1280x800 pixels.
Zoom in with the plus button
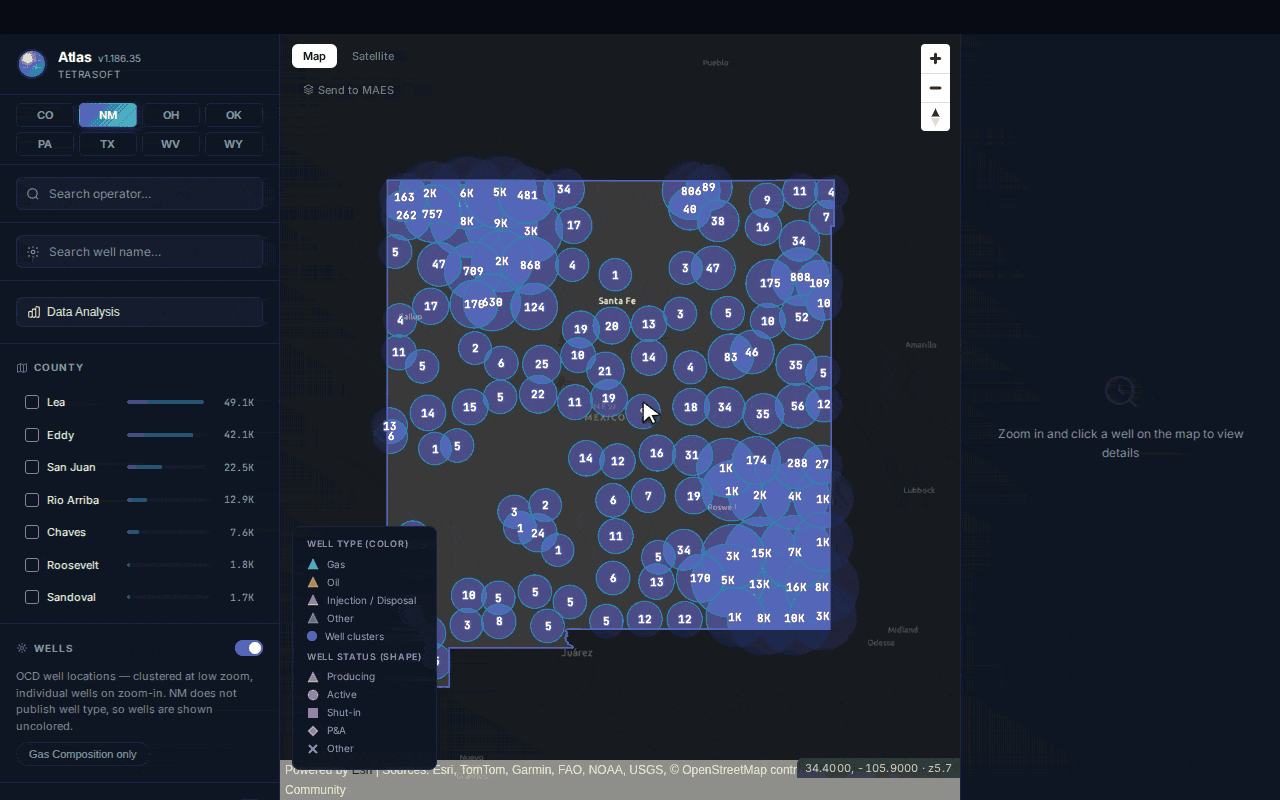pos(935,58)
